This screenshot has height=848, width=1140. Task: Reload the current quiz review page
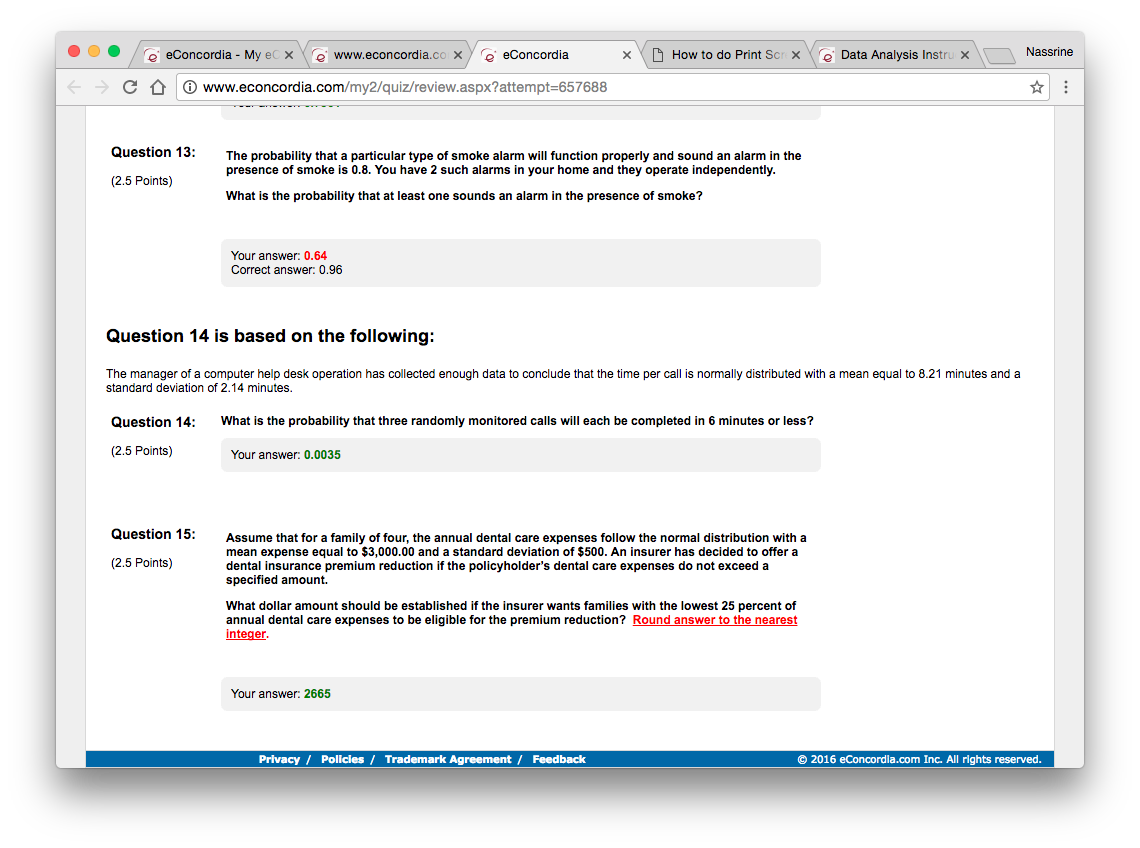coord(130,87)
